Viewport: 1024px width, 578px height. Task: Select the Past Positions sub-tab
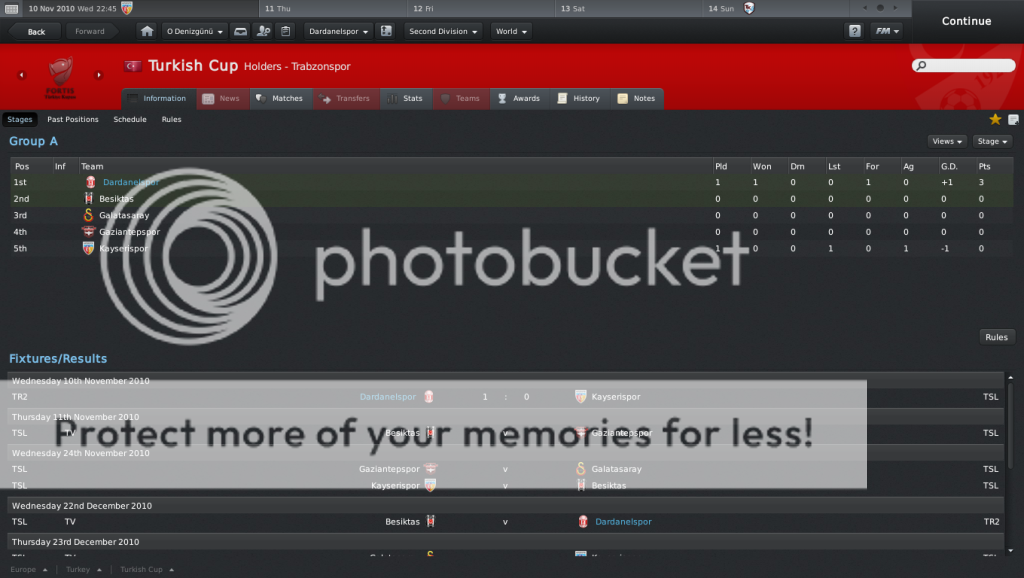(x=72, y=120)
